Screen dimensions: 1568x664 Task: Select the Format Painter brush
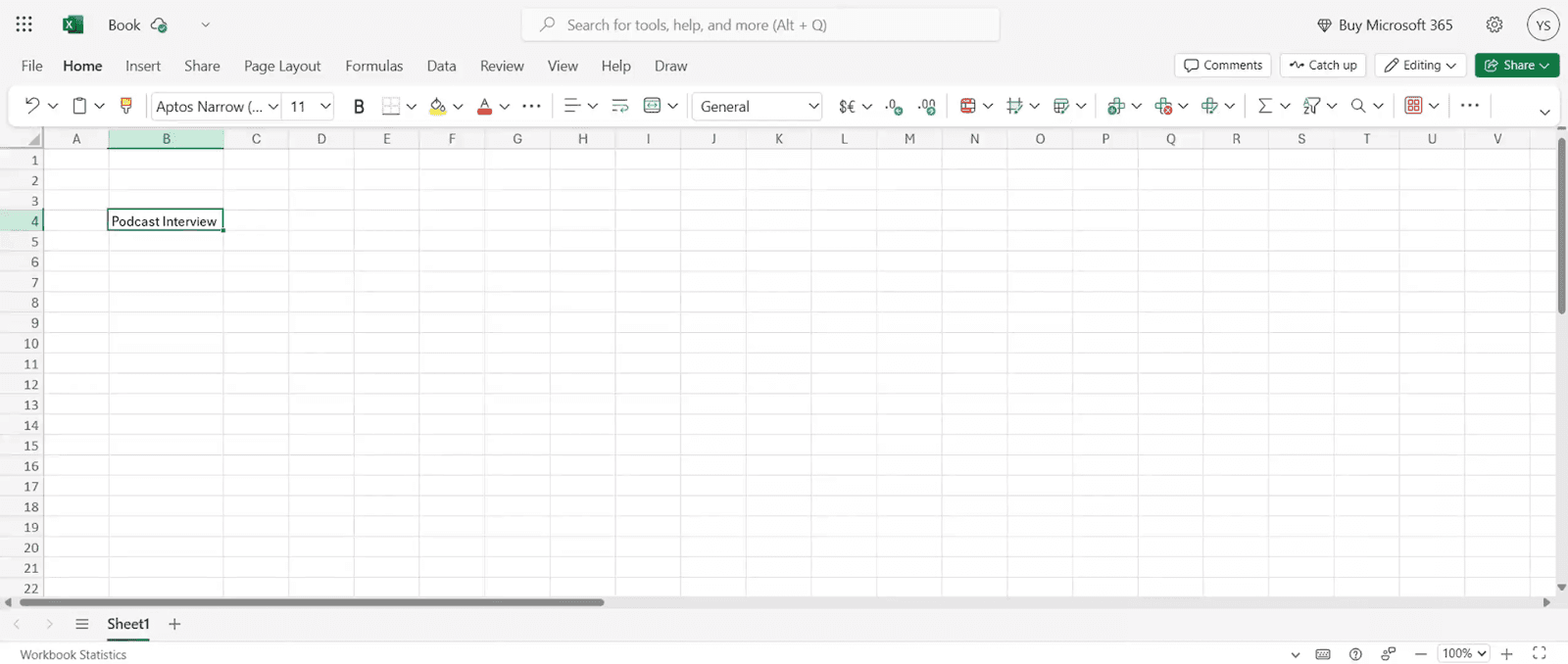[125, 106]
